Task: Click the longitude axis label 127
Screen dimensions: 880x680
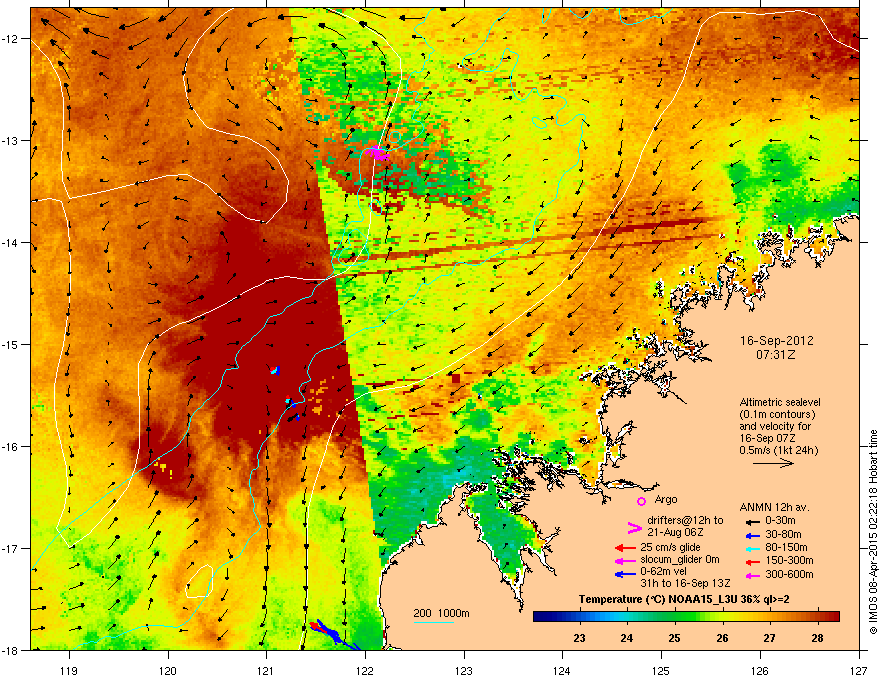Action: coord(859,670)
